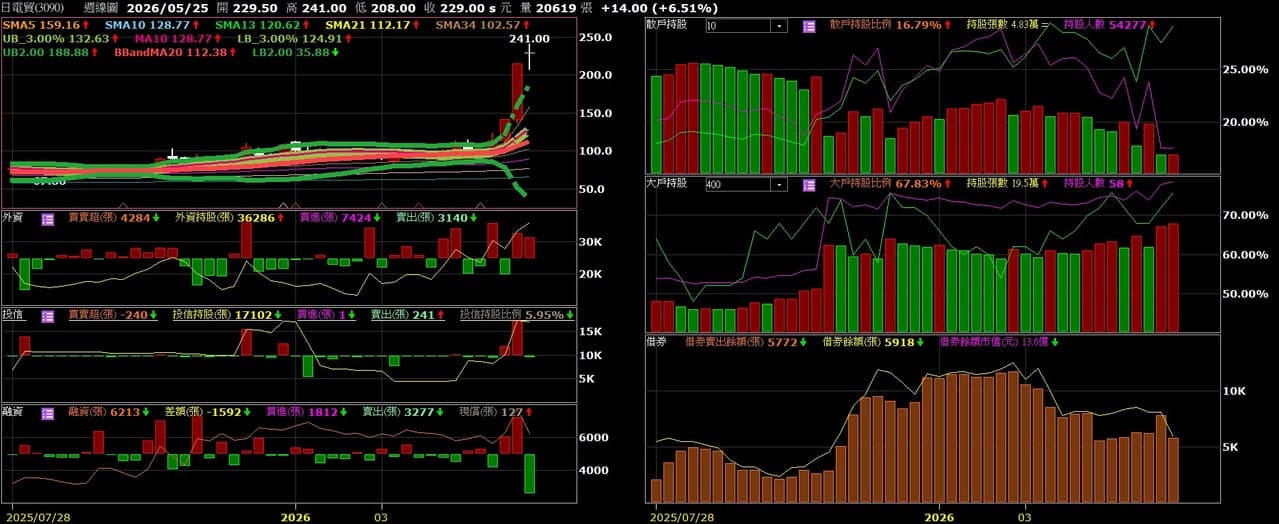Open the 散戶持股 panel purple list icon

pos(808,25)
